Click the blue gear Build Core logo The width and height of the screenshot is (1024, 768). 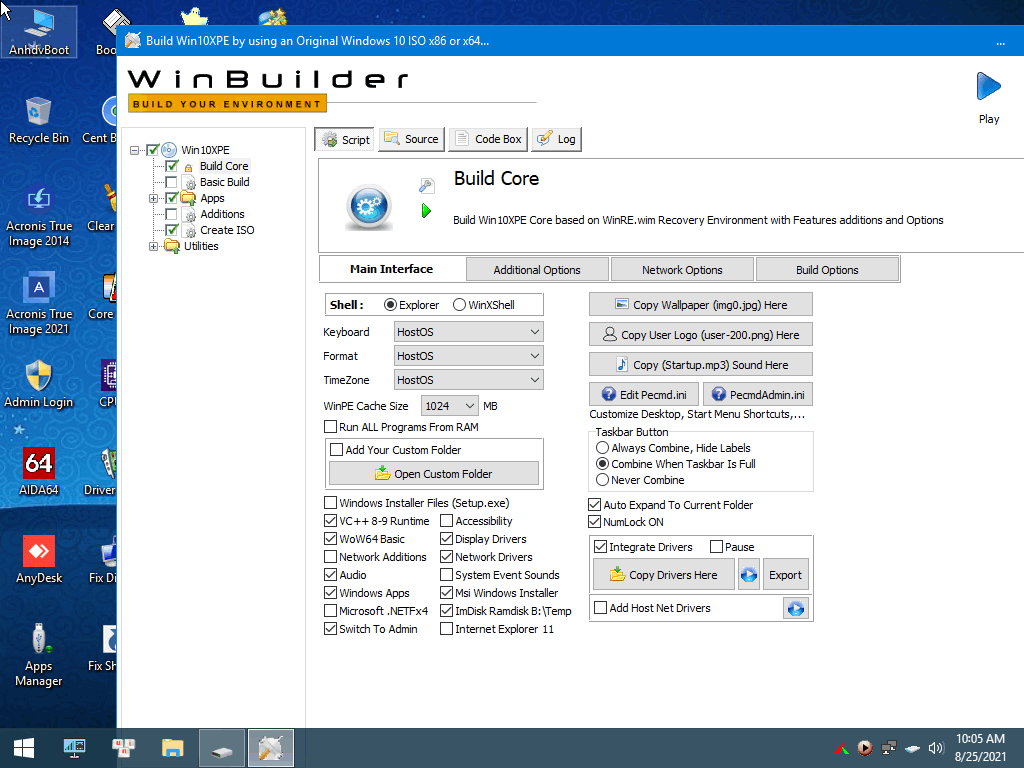point(369,207)
